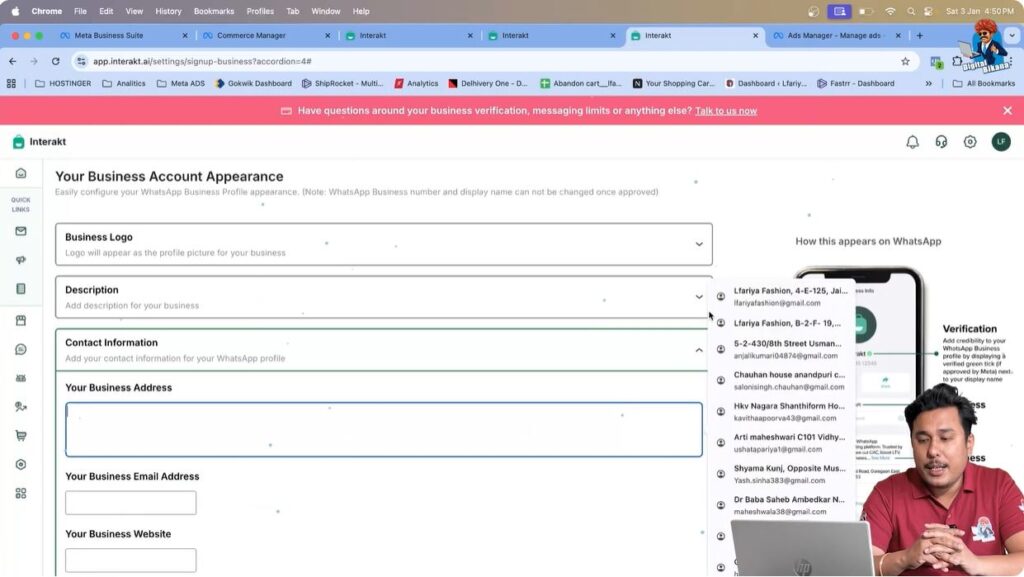Show more bookmarks overflow chevron
This screenshot has height=577, width=1024.
click(x=929, y=84)
